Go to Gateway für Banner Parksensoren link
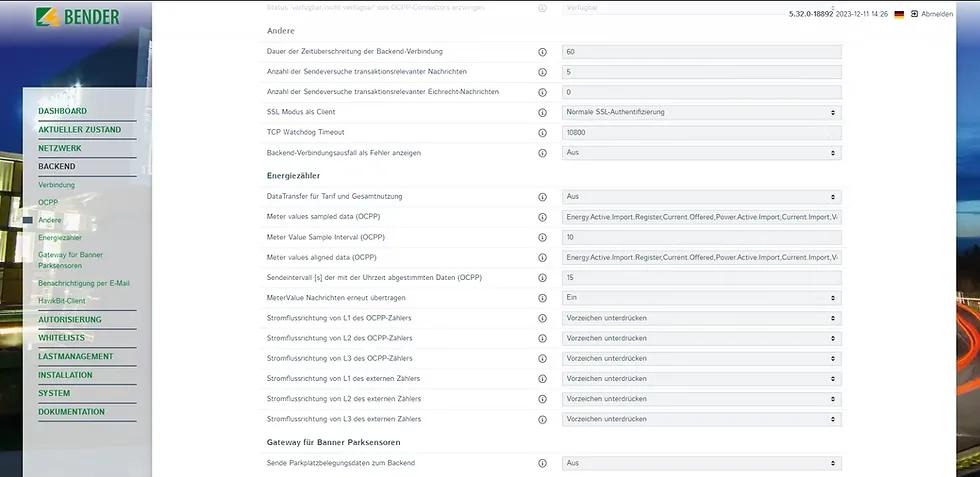This screenshot has height=477, width=980. (71, 260)
